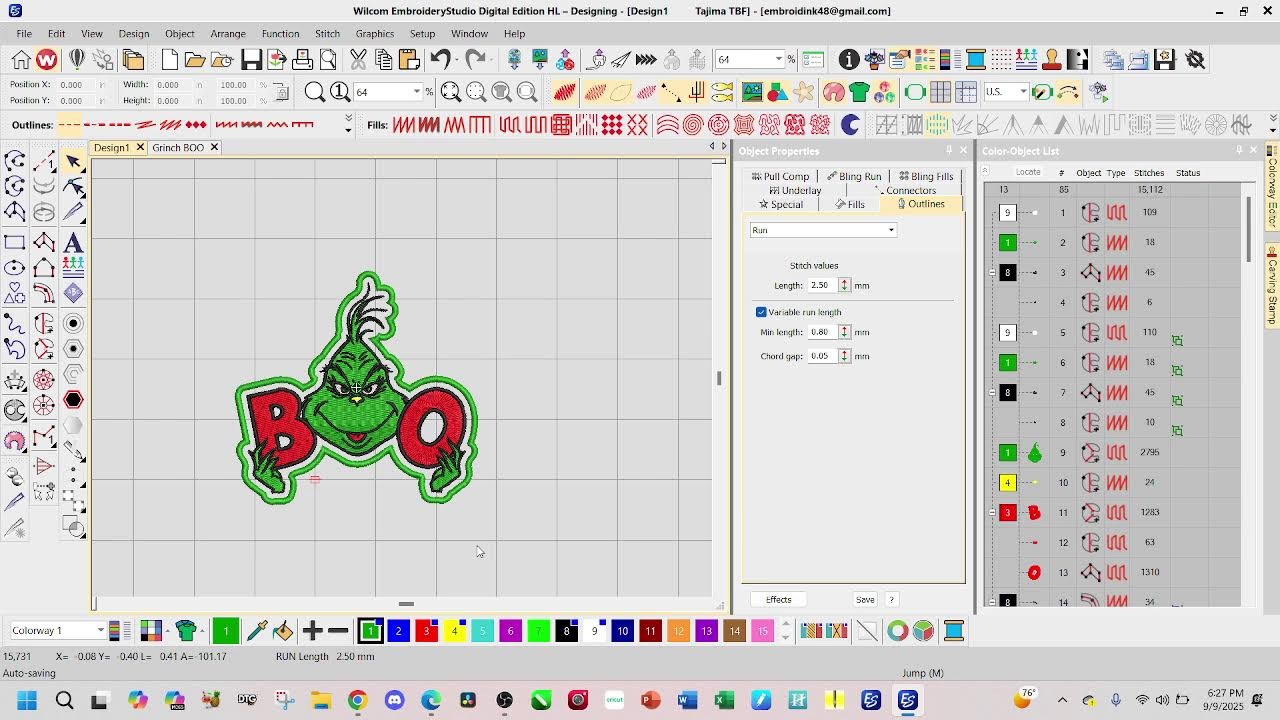Collapse color block 8 at object 3
This screenshot has height=720, width=1280.
(x=992, y=272)
